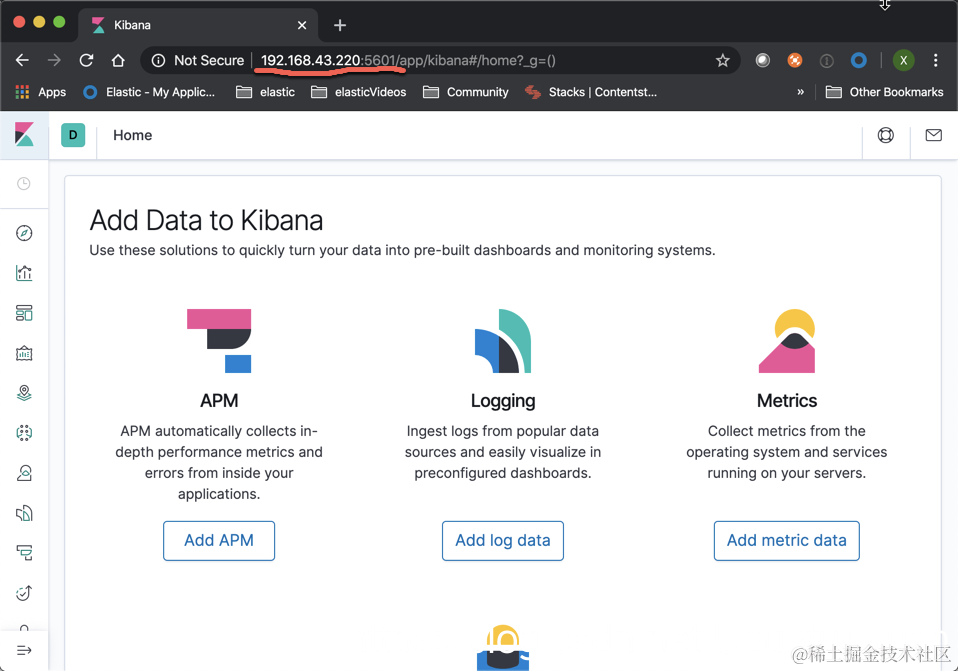Open Logs from the sidebar icon
The width and height of the screenshot is (958, 671).
click(24, 513)
